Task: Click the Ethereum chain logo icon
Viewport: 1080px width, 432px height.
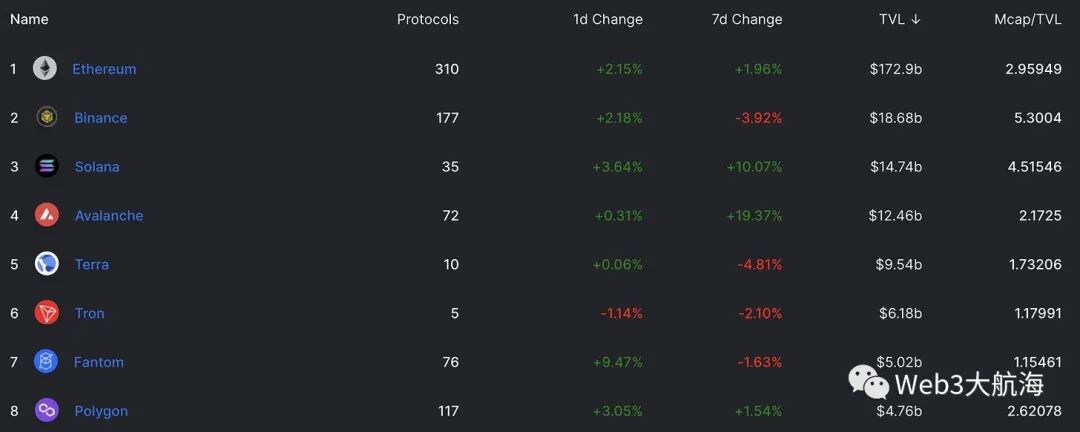Action: coord(45,68)
